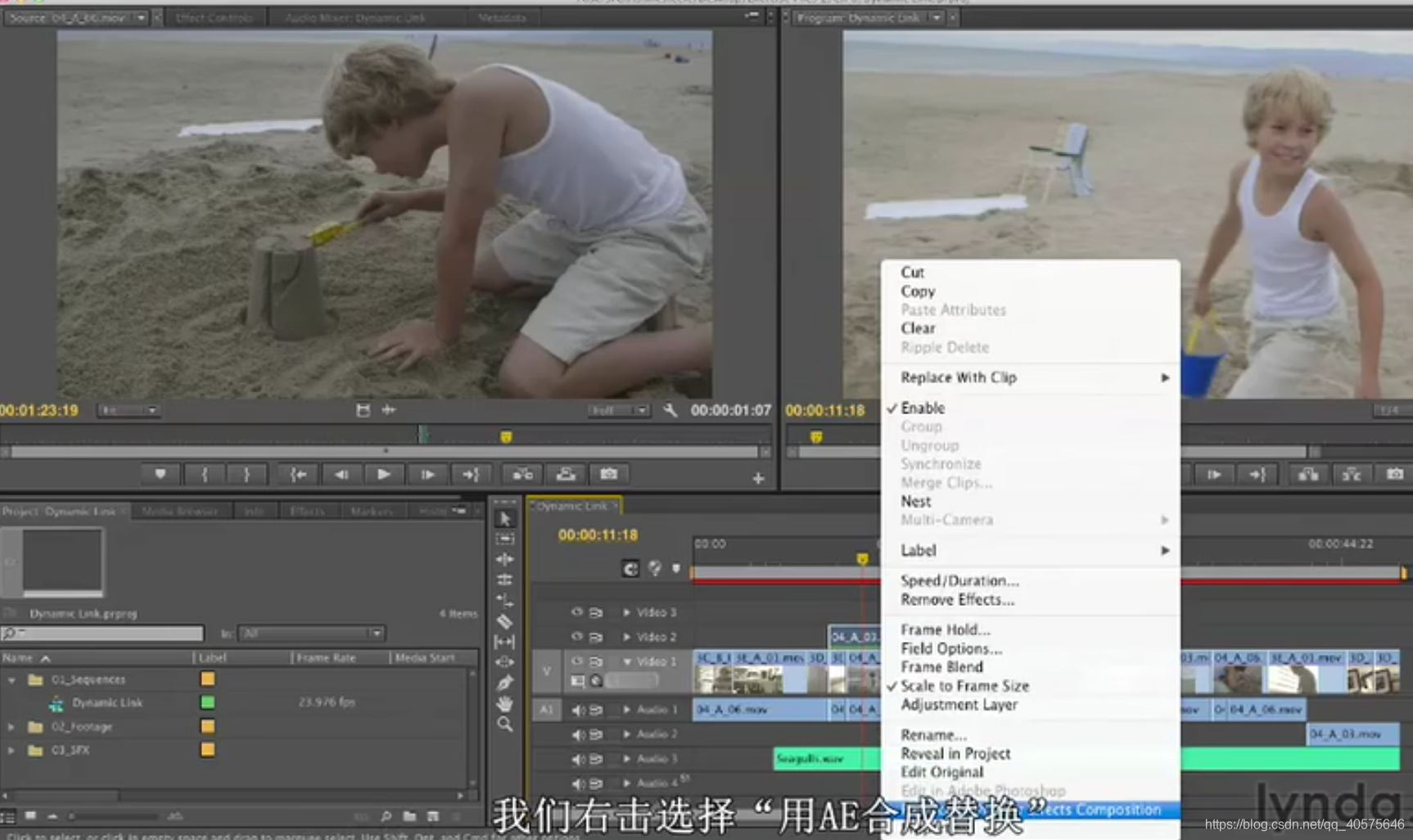1413x840 pixels.
Task: Switch Project panel to Icon view
Action: (x=30, y=816)
